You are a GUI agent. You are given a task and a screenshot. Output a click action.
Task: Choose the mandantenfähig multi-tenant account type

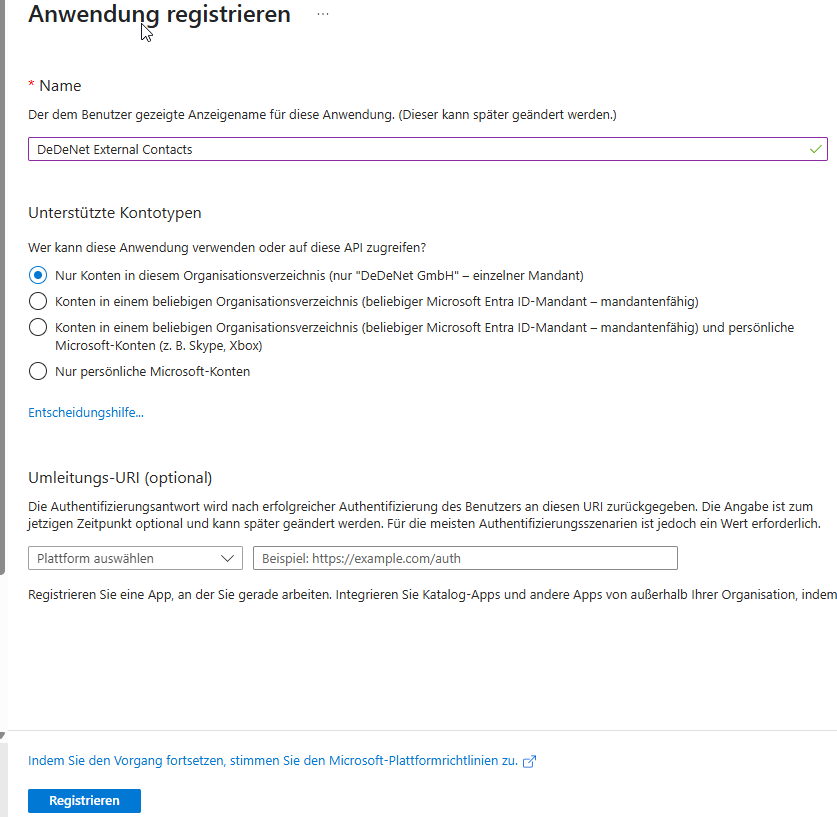tap(37, 301)
